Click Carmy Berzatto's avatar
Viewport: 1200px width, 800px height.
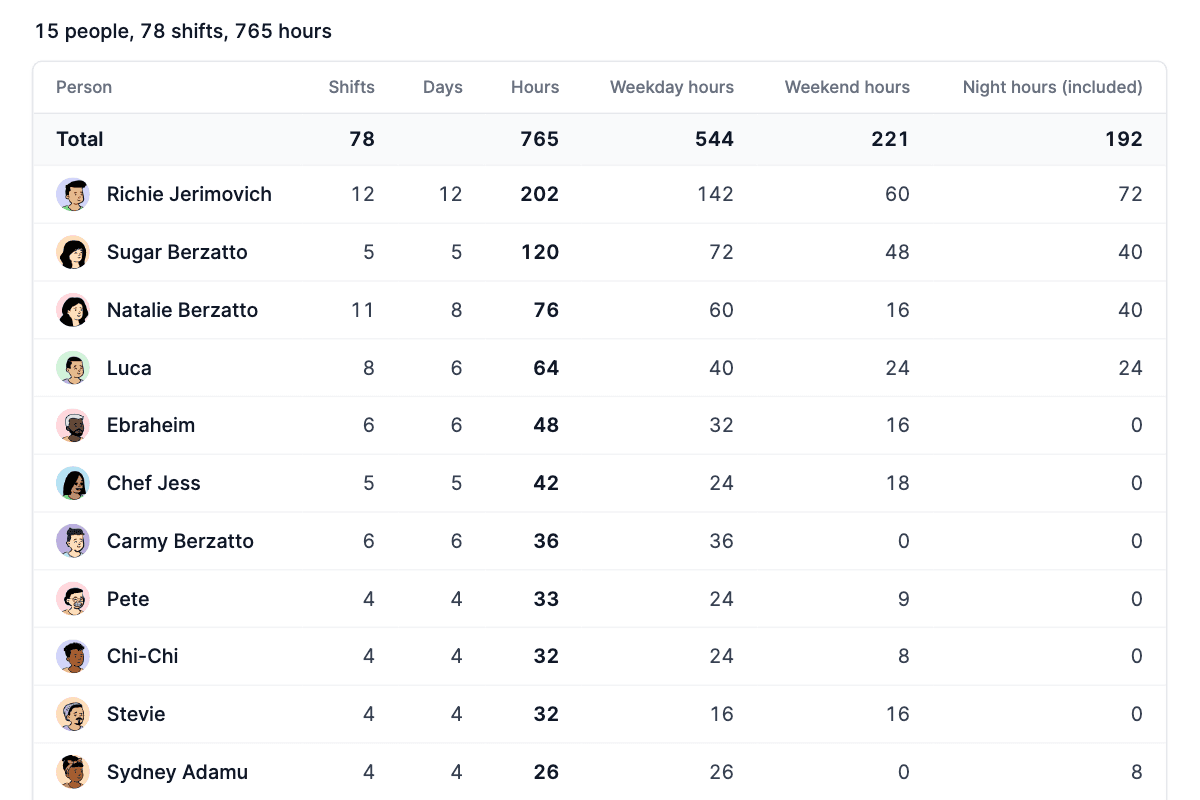pyautogui.click(x=73, y=541)
